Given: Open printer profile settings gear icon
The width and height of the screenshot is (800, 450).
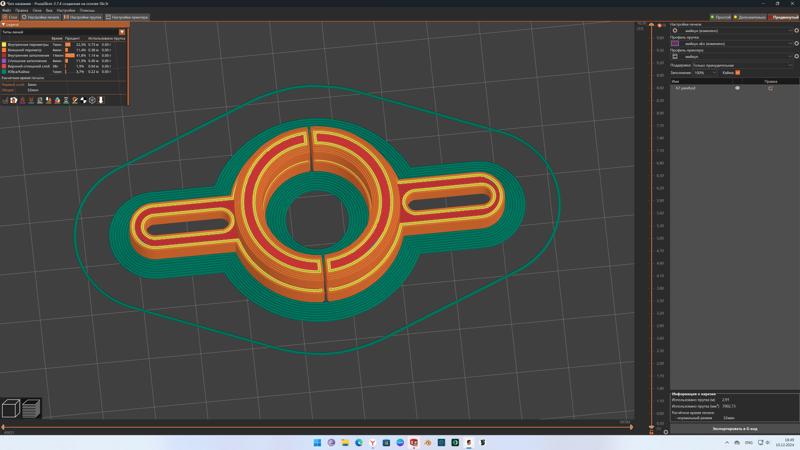Looking at the screenshot, I should (794, 57).
